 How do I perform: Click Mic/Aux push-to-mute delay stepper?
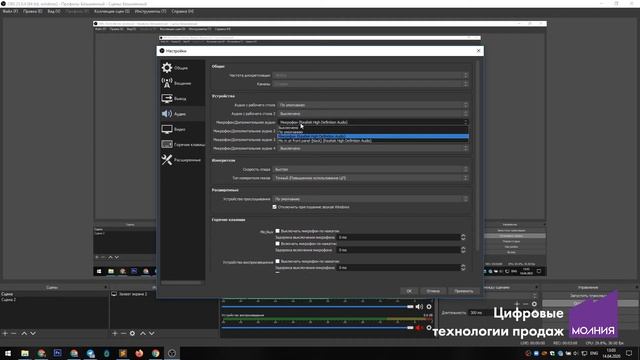(x=463, y=237)
